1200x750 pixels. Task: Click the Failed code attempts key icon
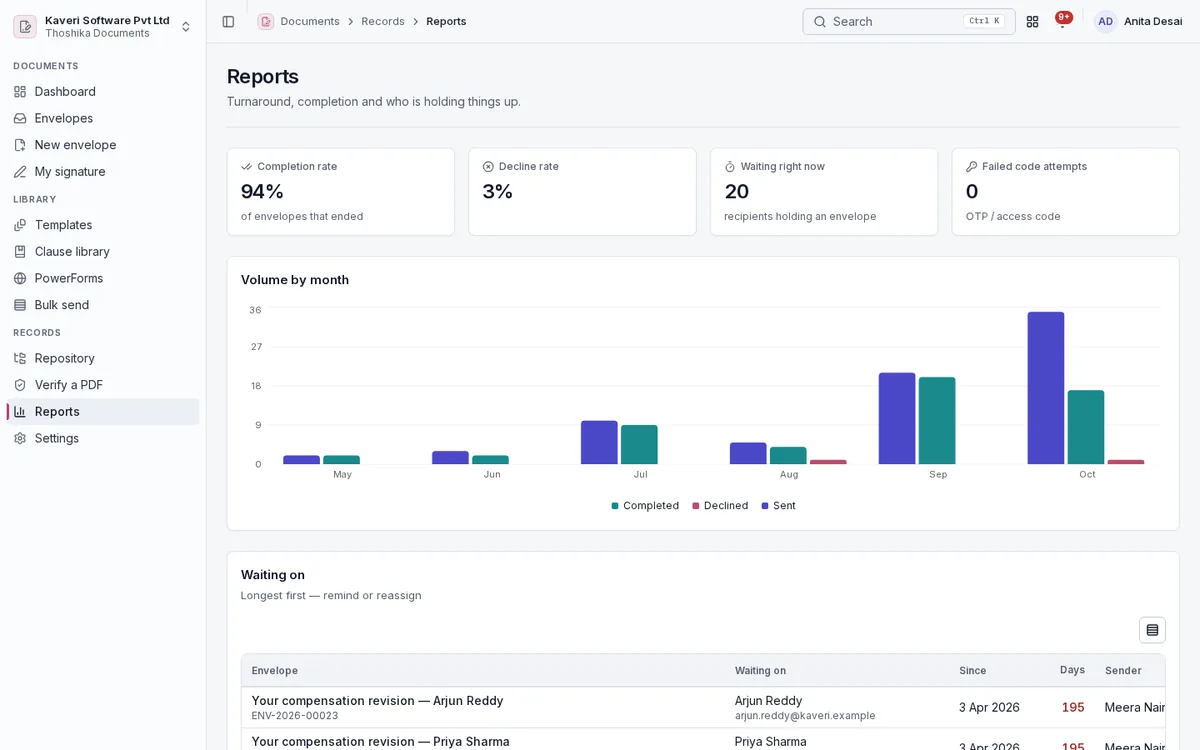coord(972,167)
